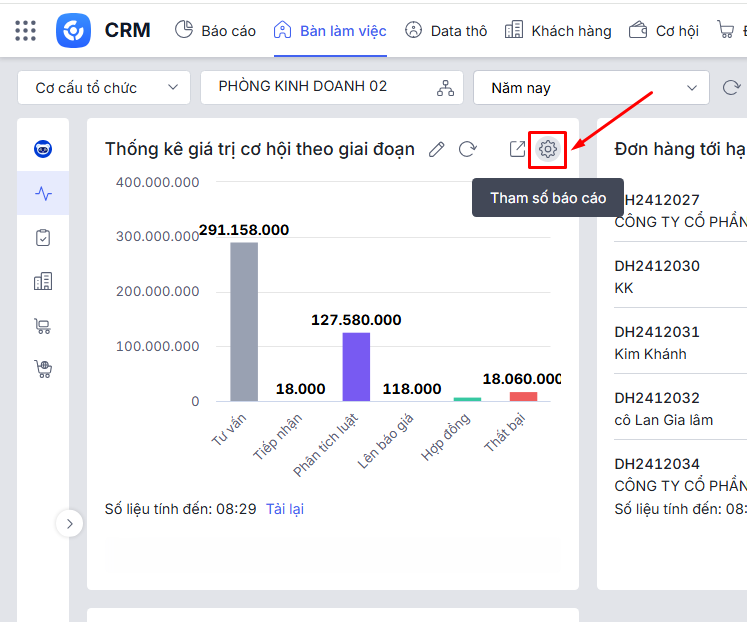The image size is (747, 622).
Task: Click the CRM logo icon
Action: [x=74, y=30]
